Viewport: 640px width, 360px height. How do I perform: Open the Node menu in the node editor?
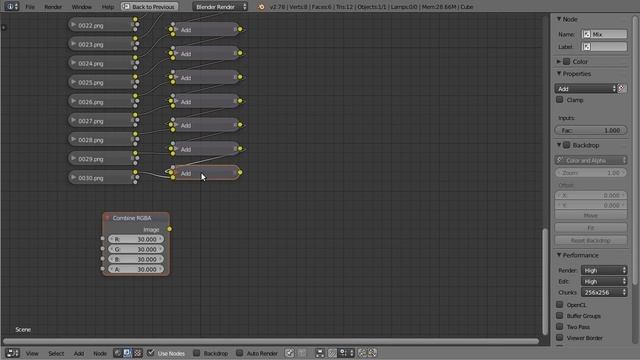pyautogui.click(x=100, y=353)
